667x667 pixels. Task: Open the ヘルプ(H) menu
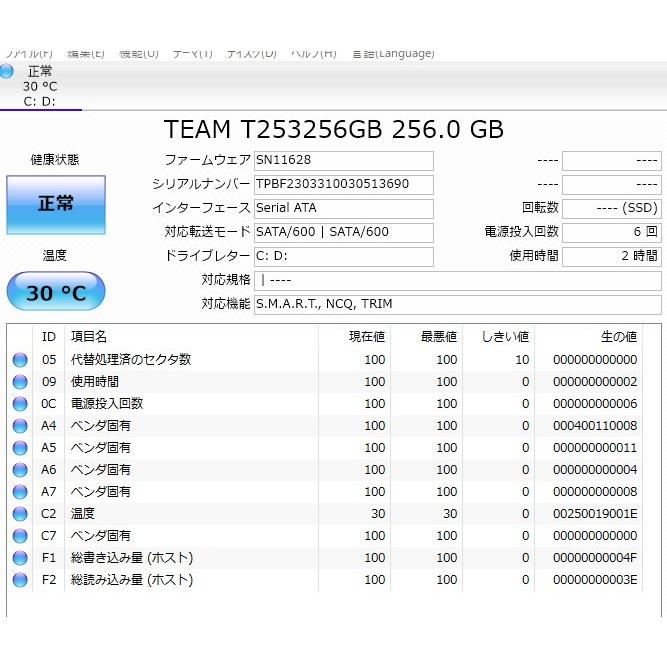[313, 53]
